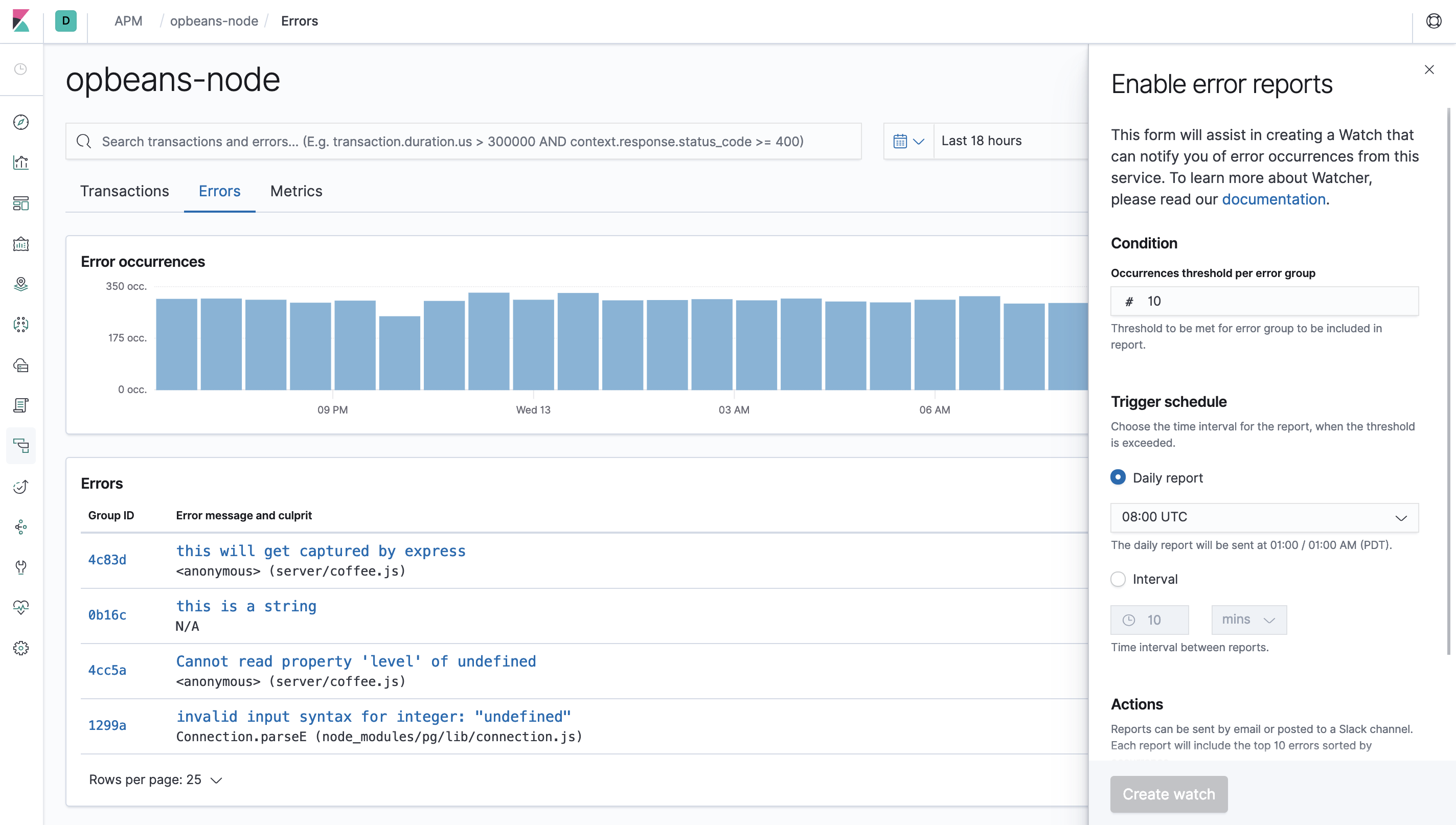Open the 08:00 UTC time dropdown
1456x825 pixels.
click(x=1263, y=517)
